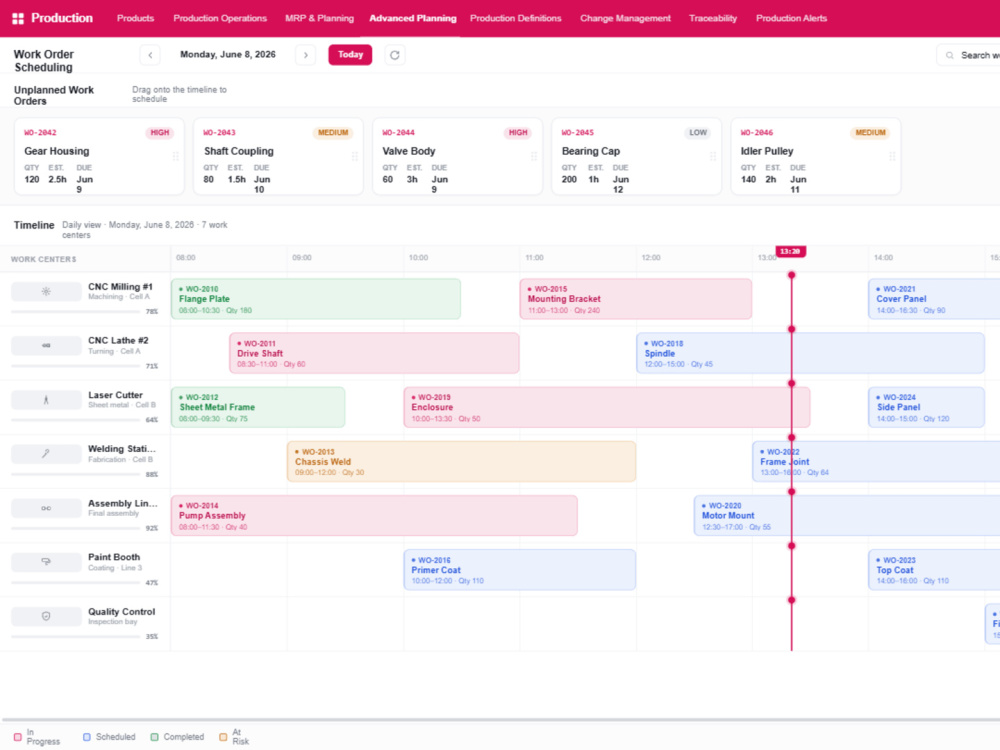
Task: Open the WO-2015 Mounting Bracket block
Action: click(x=636, y=299)
